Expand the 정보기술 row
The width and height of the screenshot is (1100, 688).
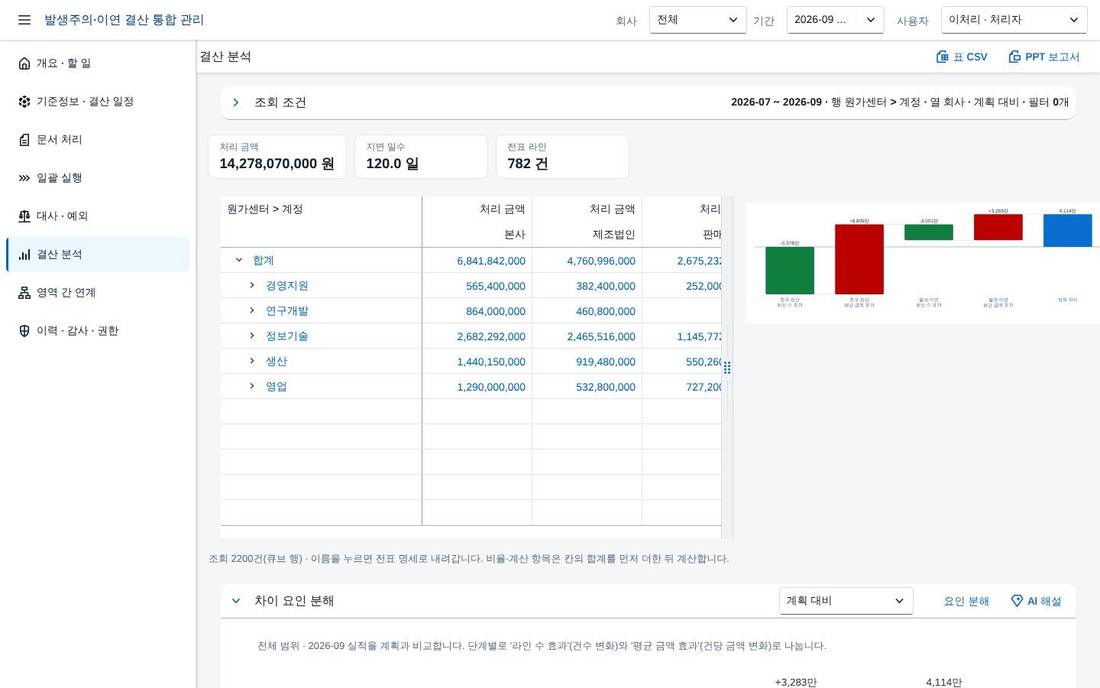252,336
